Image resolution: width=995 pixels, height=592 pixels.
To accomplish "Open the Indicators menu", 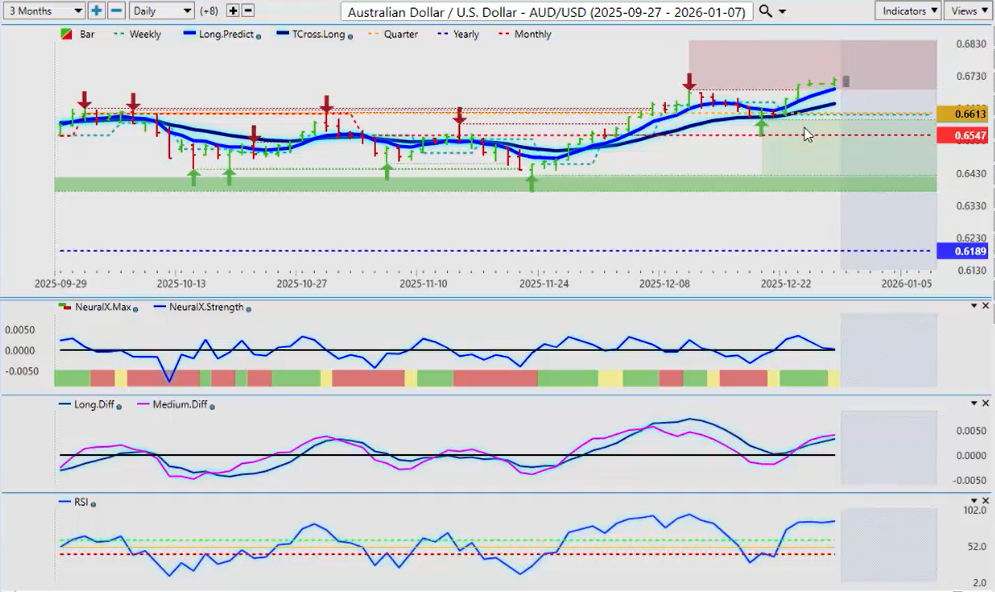I will click(x=908, y=10).
